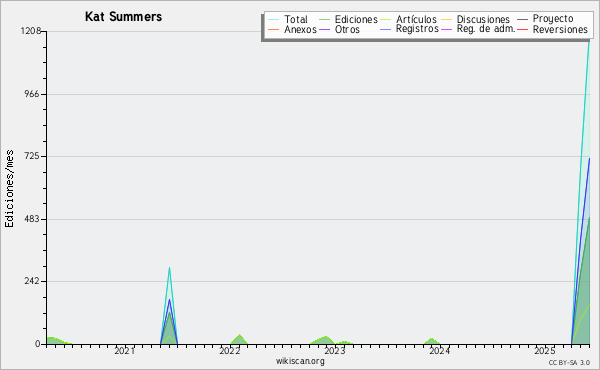
Task: Click the Proyecto legend label
Action: (x=553, y=19)
